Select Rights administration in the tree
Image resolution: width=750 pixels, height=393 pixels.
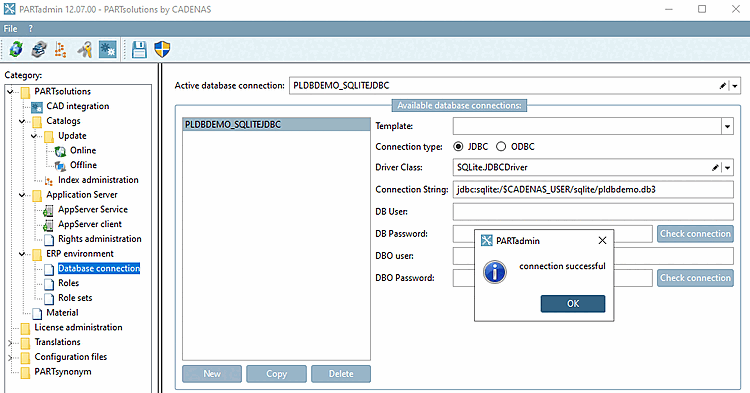tap(99, 239)
